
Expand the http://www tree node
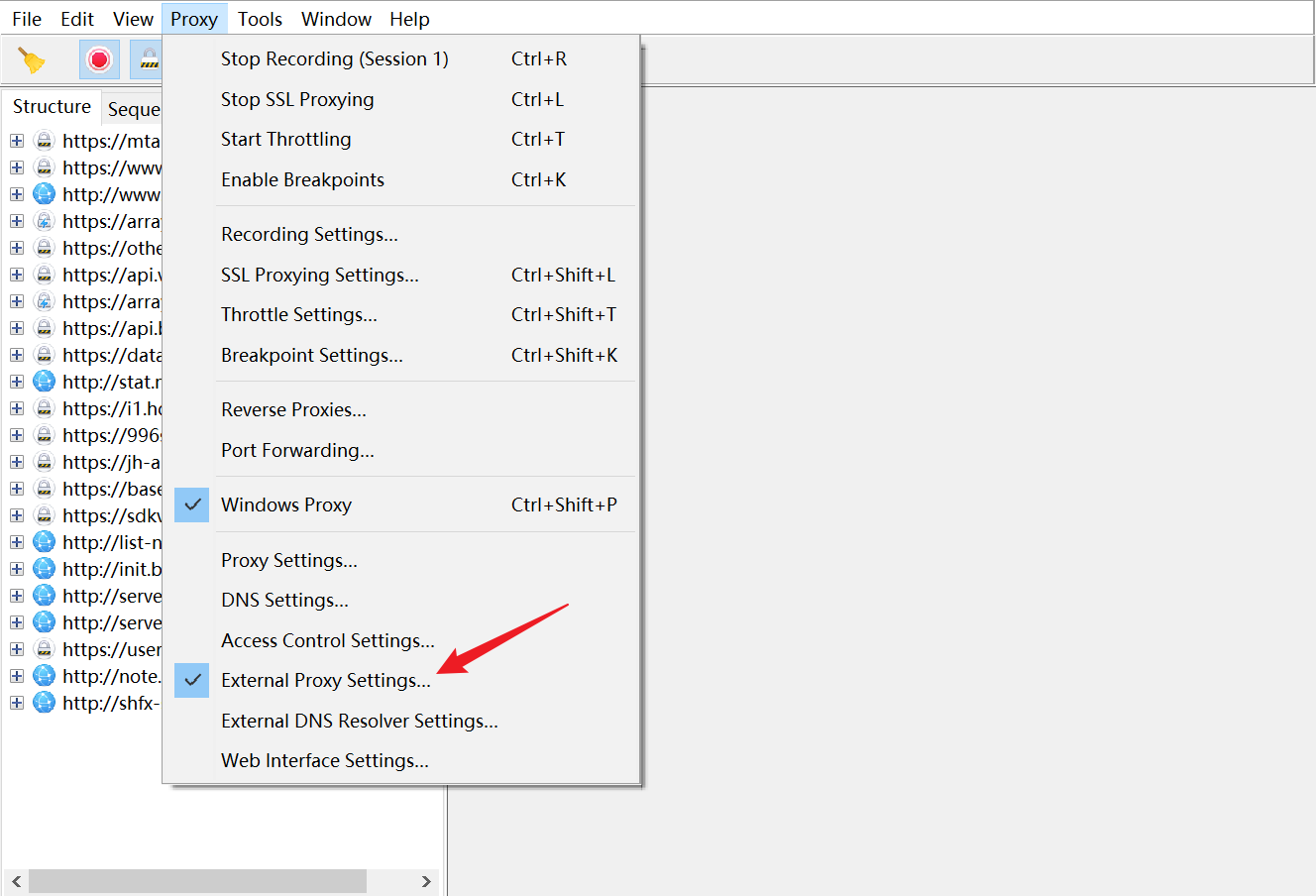pos(17,194)
